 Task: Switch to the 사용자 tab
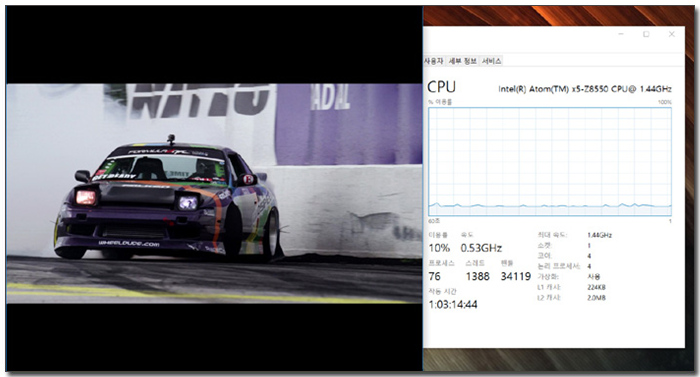(433, 61)
